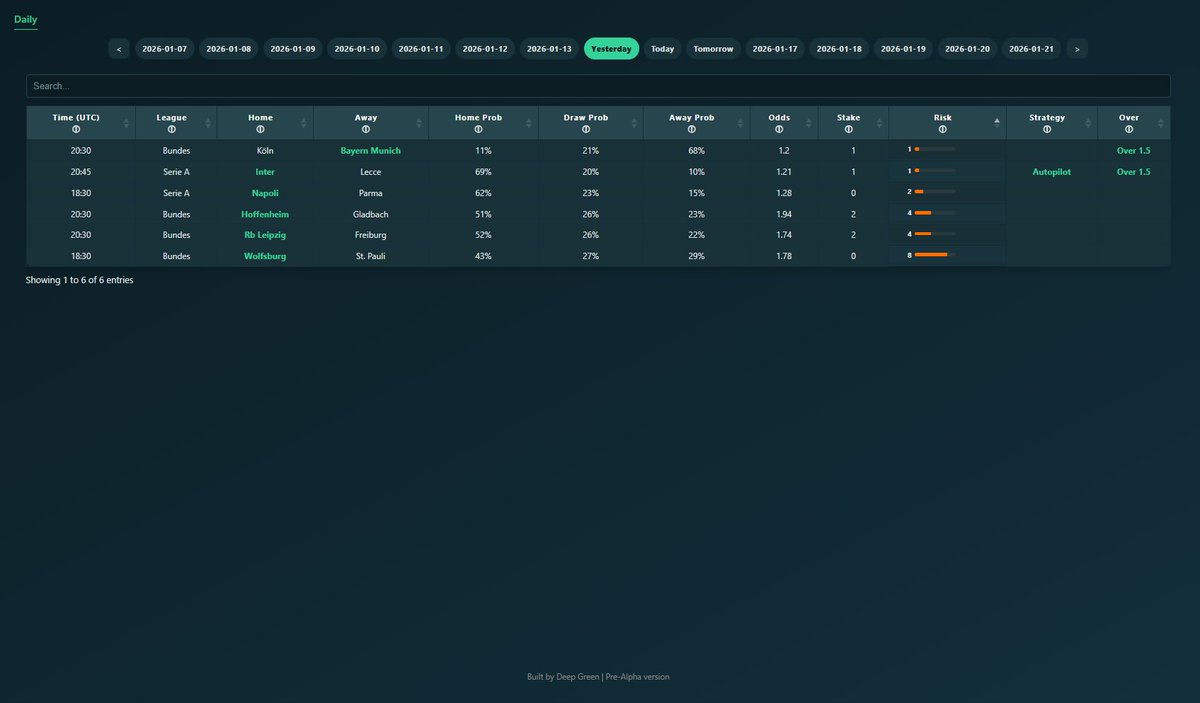Sort by Draw Prob sort arrows
The image size is (1200, 703).
[633, 123]
